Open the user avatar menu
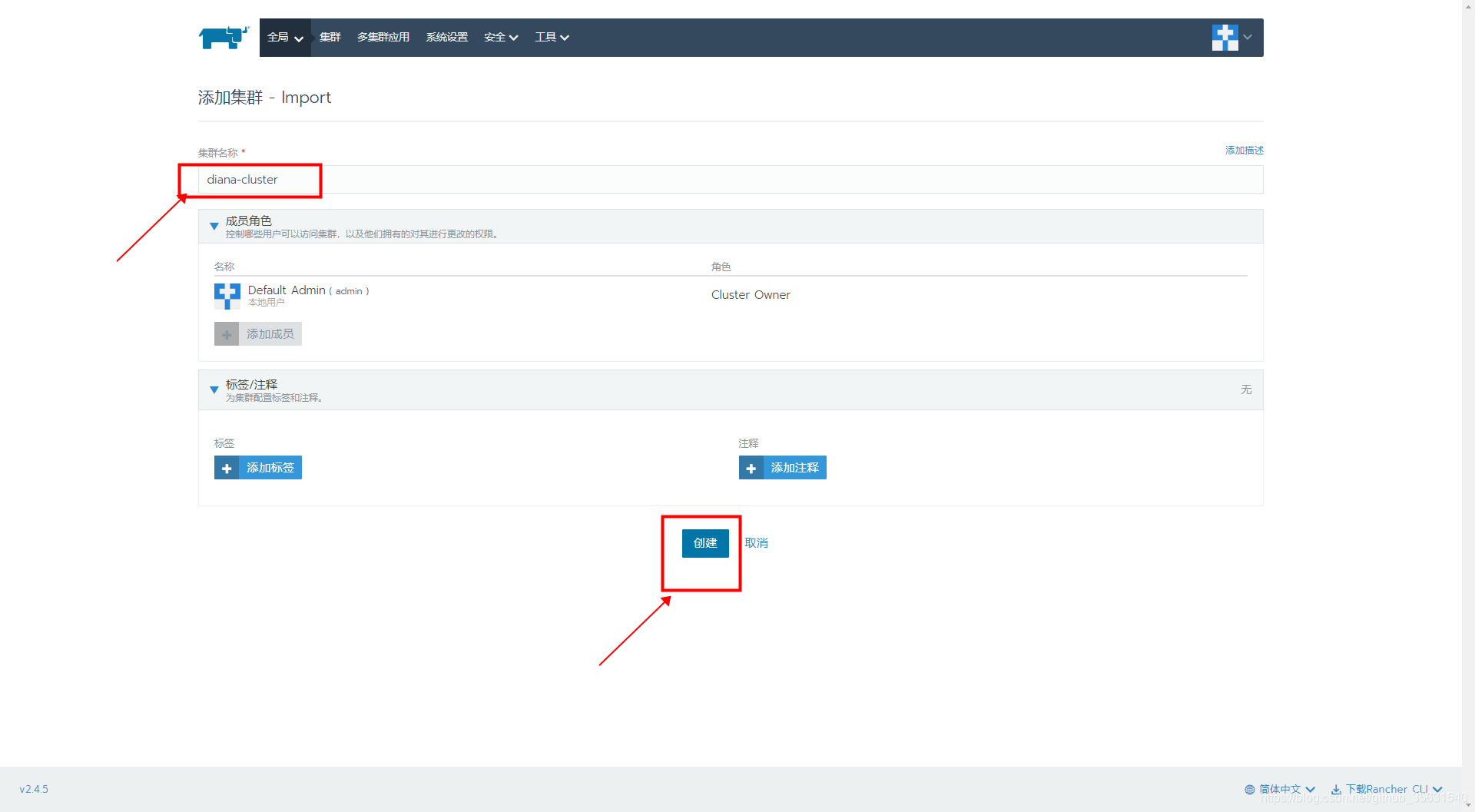Viewport: 1475px width, 812px height. 1225,38
